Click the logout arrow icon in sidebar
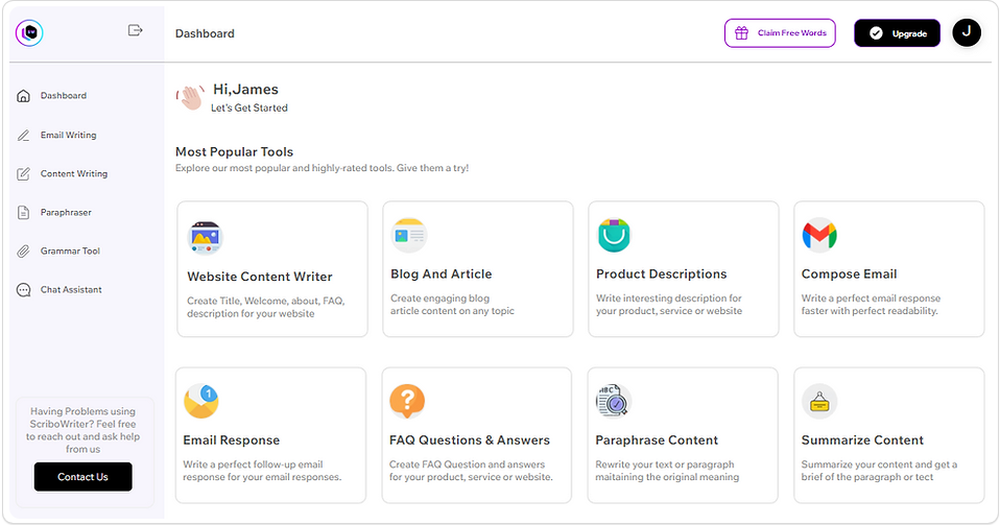This screenshot has width=1000, height=525. (136, 31)
